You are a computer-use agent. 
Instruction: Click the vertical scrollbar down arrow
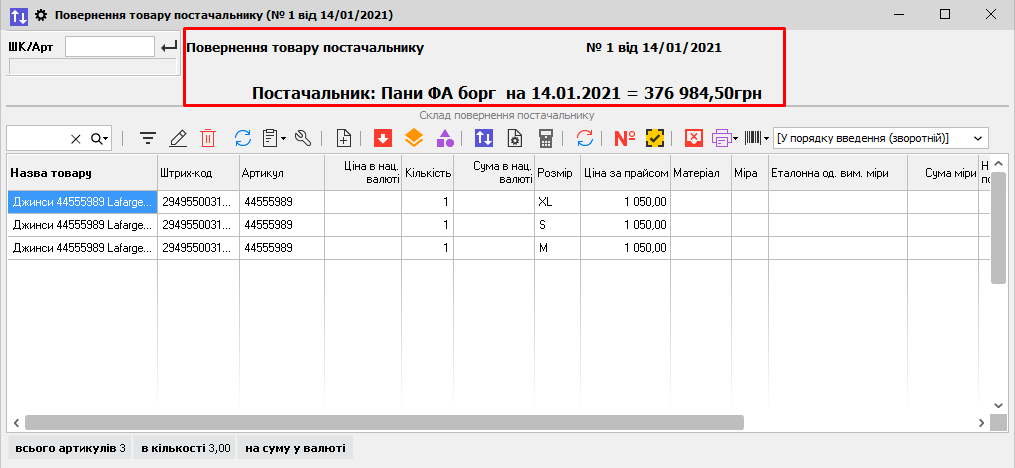(x=998, y=405)
